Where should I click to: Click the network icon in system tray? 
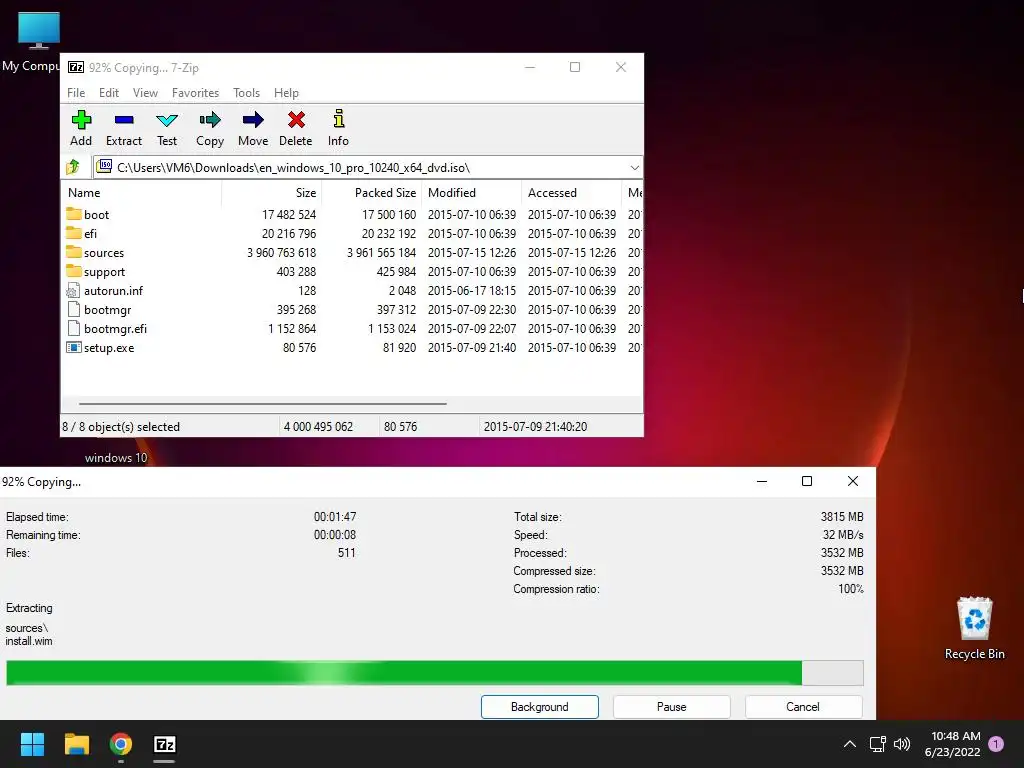click(877, 744)
